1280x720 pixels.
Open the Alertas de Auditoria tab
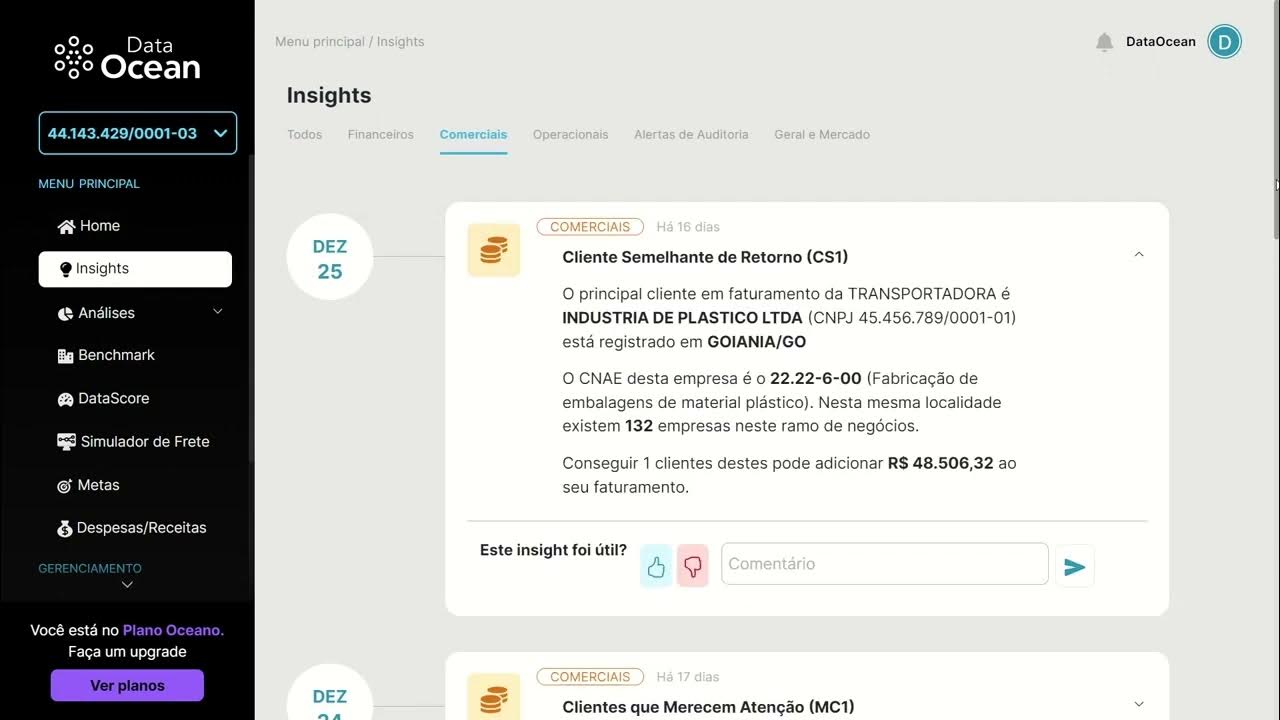pos(691,134)
